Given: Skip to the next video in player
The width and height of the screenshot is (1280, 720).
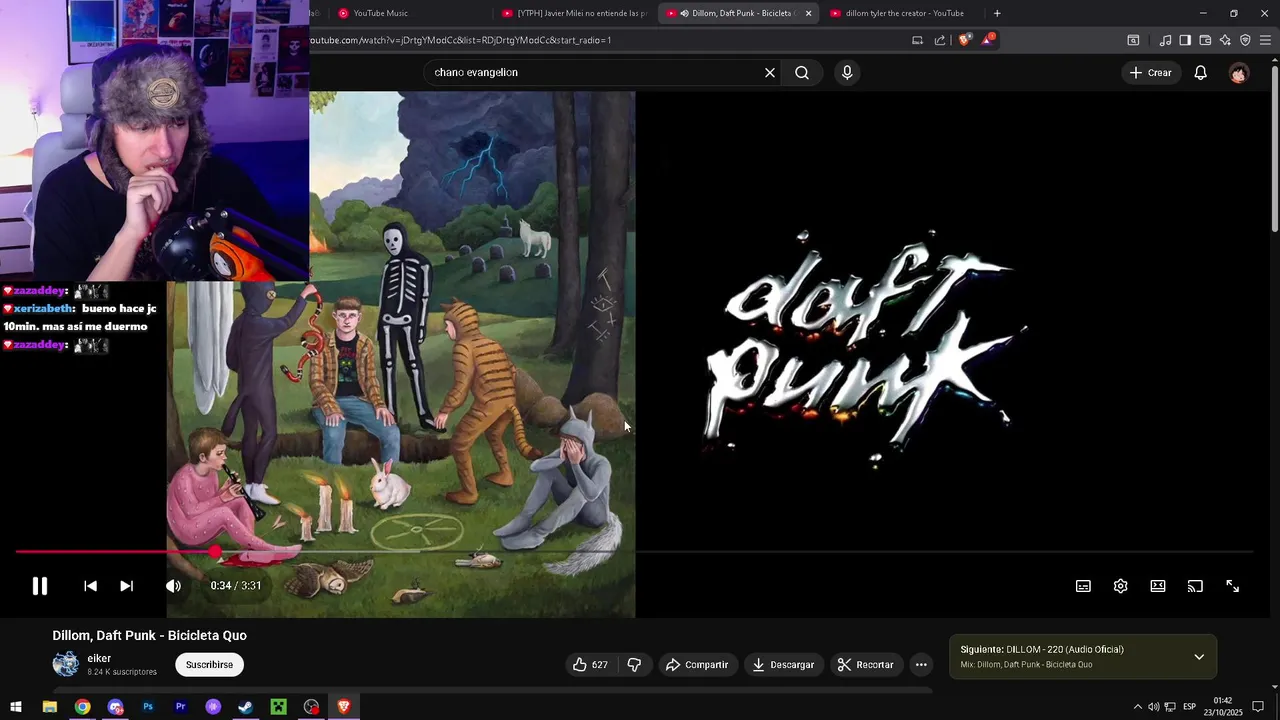Looking at the screenshot, I should 126,586.
